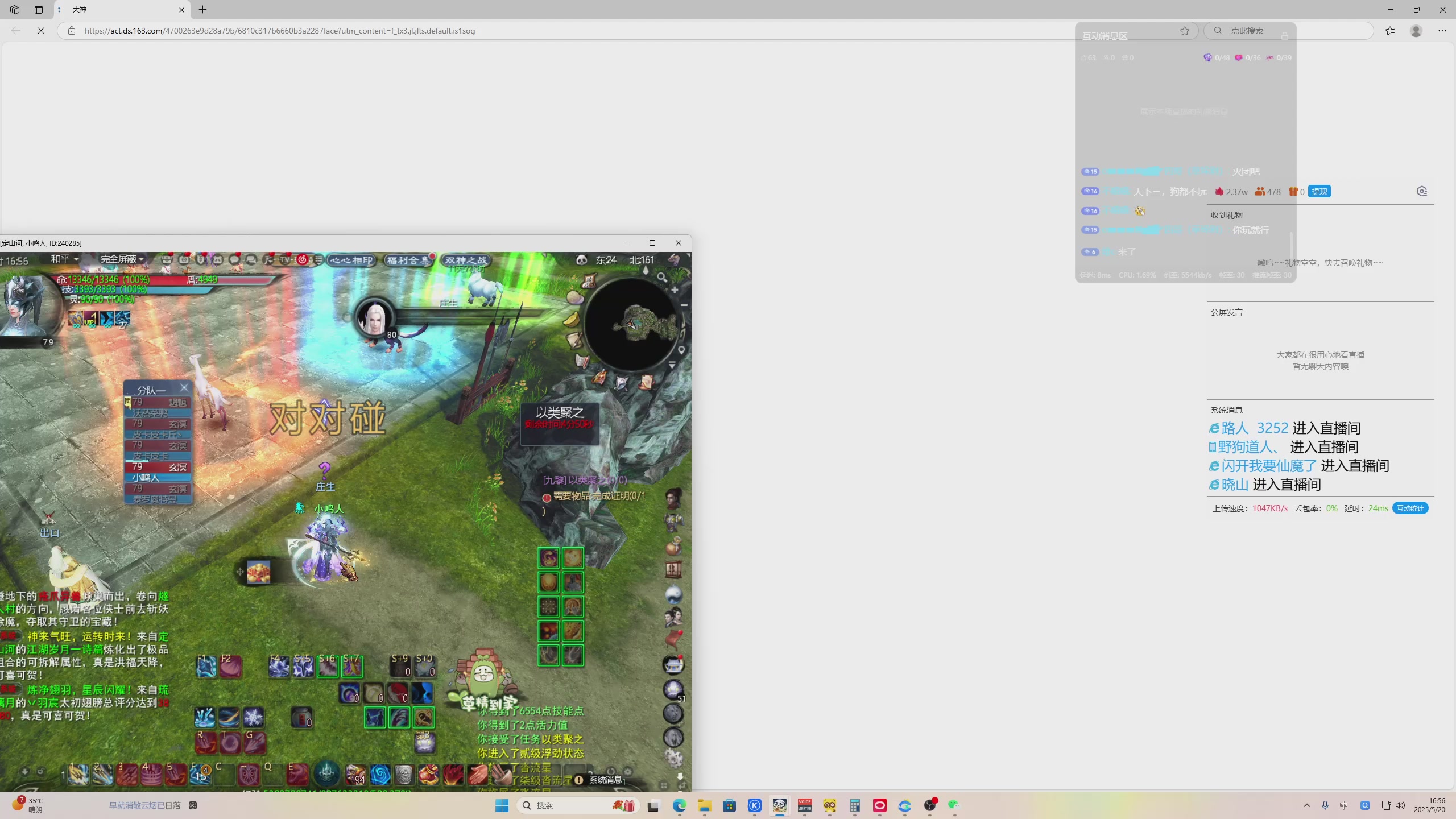
Task: Open the 和平 combat mode dropdown
Action: tap(64, 259)
